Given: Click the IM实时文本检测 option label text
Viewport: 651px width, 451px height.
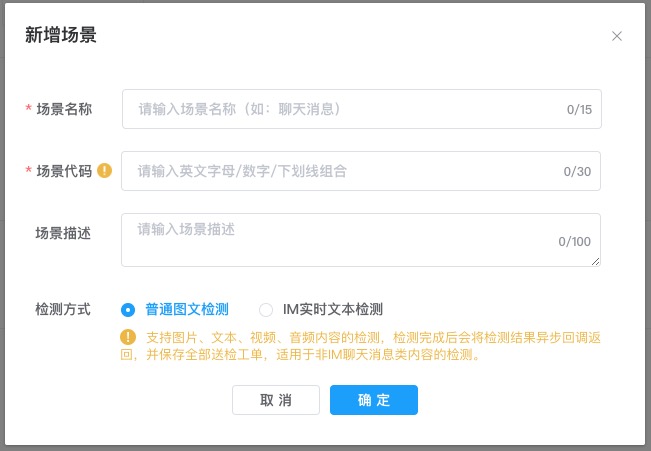Looking at the screenshot, I should [333, 309].
